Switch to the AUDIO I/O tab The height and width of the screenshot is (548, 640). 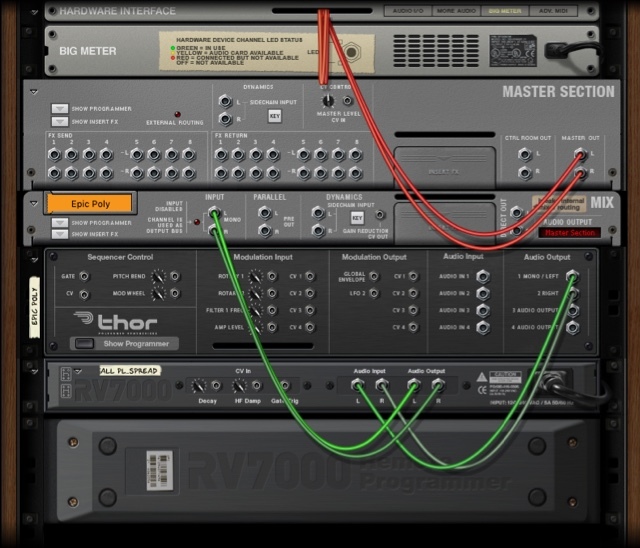[x=408, y=11]
